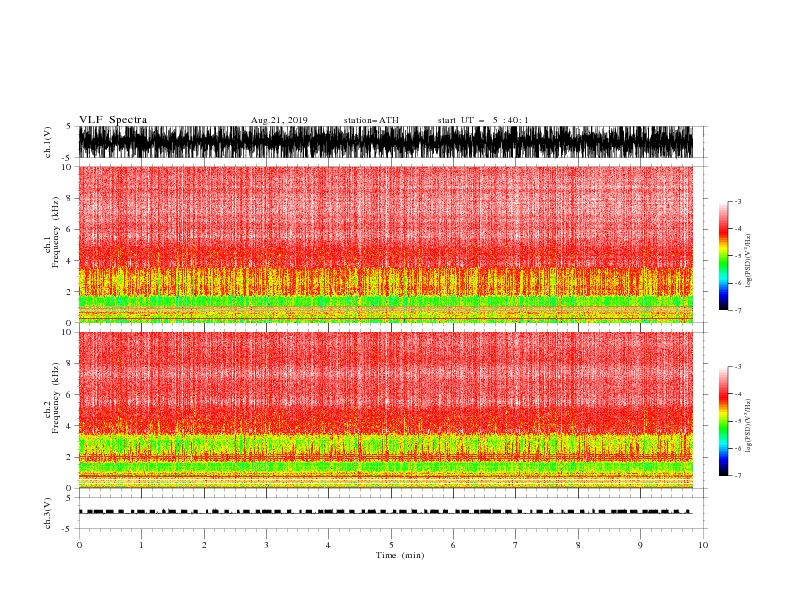Click the "3" minute tick label
This screenshot has height=612, width=792.
click(x=266, y=545)
